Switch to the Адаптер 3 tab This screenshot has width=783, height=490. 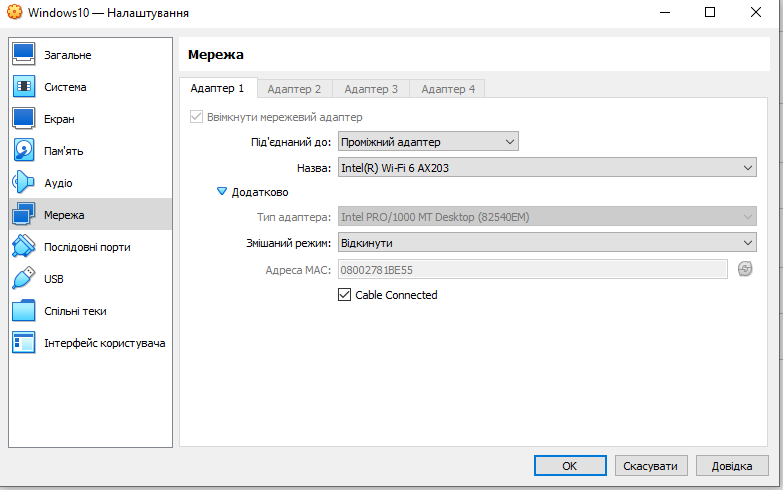pos(371,89)
